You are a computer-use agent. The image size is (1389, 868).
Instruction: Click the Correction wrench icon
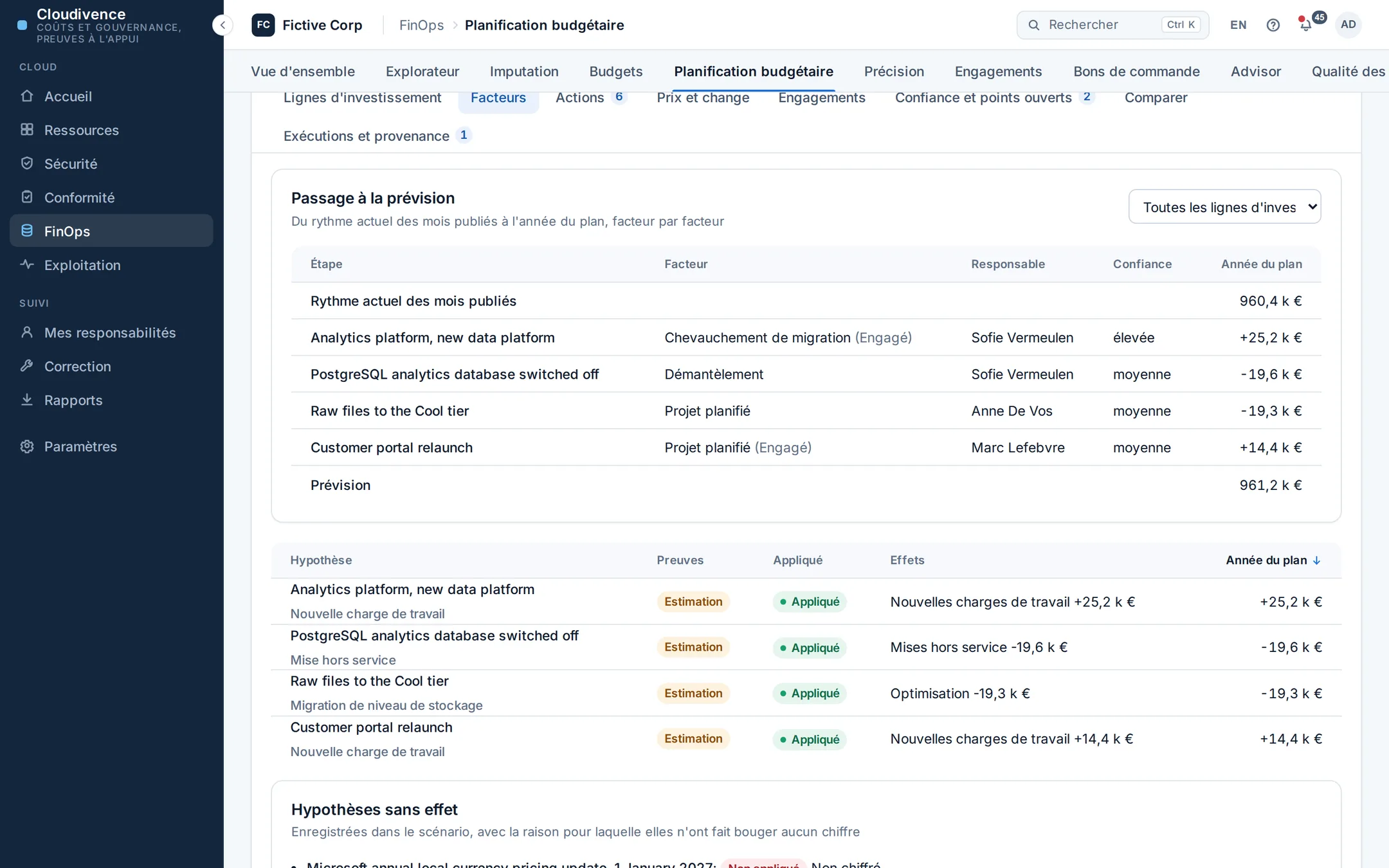[27, 366]
